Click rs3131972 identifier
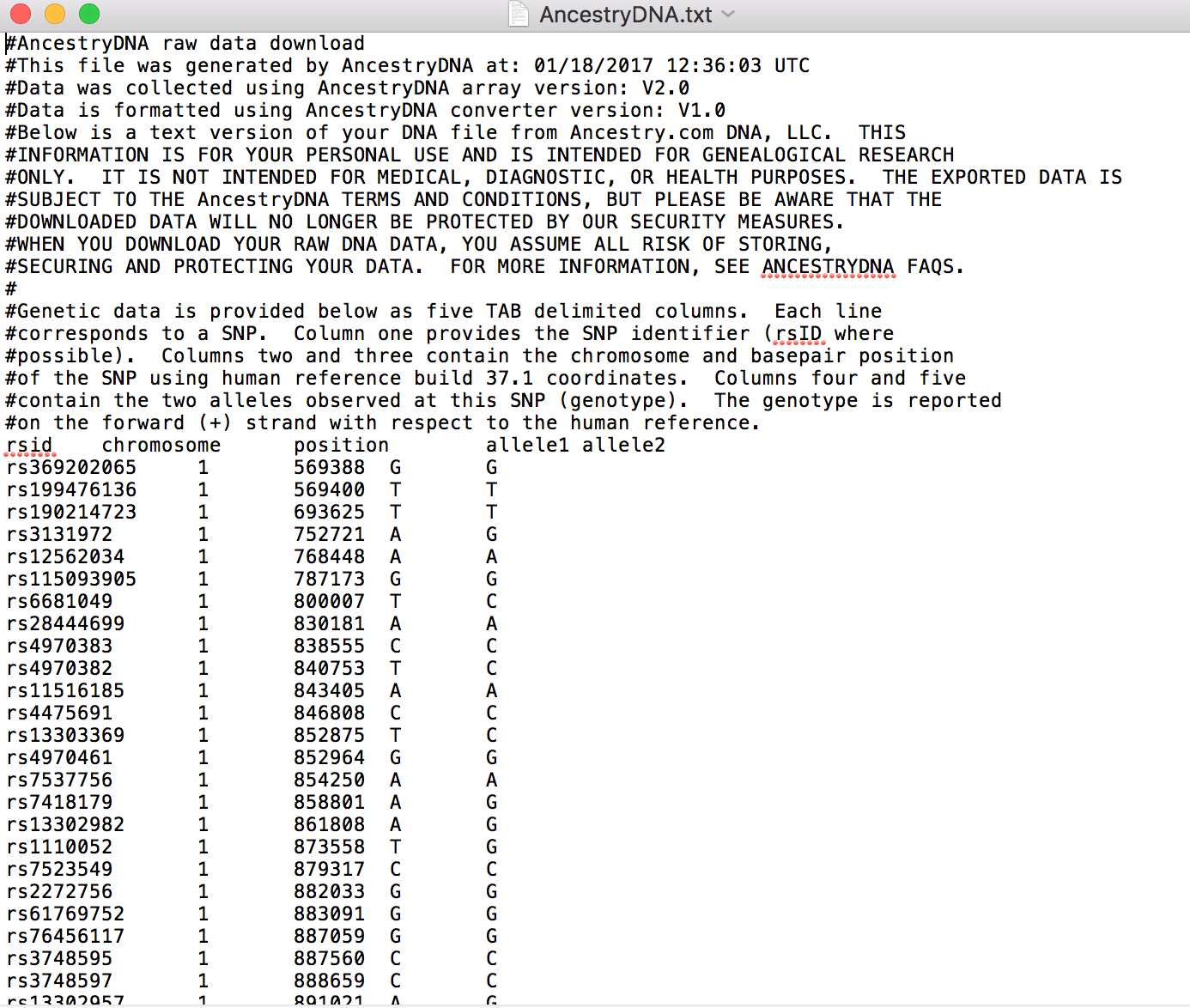The image size is (1190, 1008). tap(59, 534)
